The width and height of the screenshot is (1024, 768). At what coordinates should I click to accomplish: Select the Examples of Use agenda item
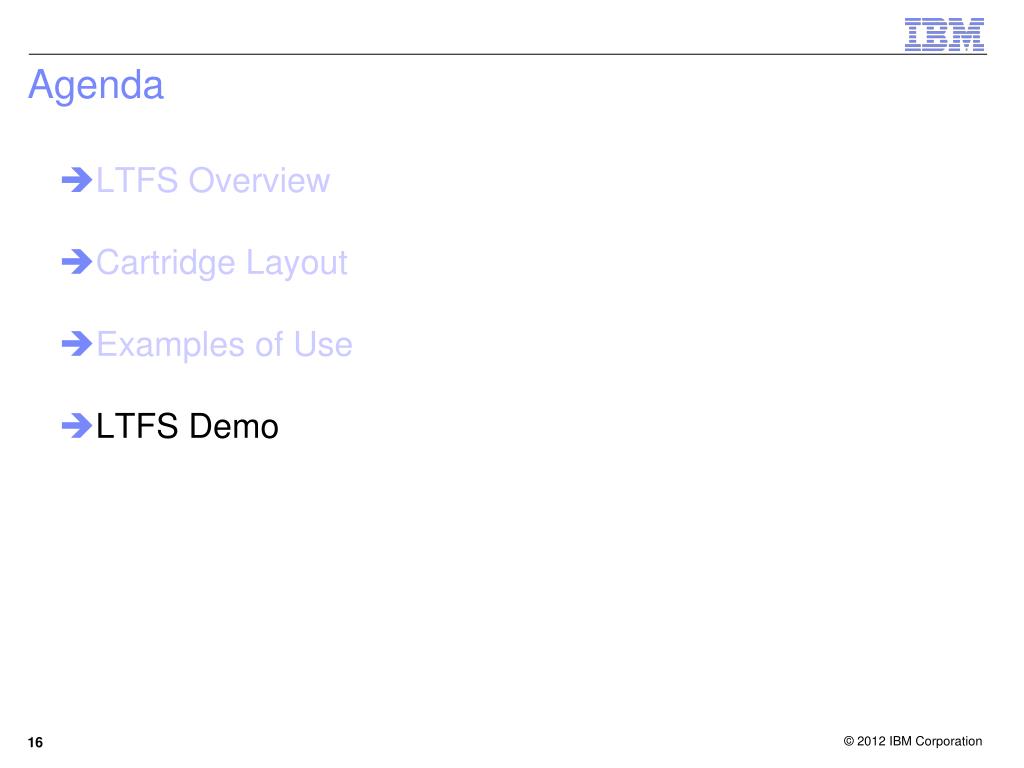click(224, 345)
